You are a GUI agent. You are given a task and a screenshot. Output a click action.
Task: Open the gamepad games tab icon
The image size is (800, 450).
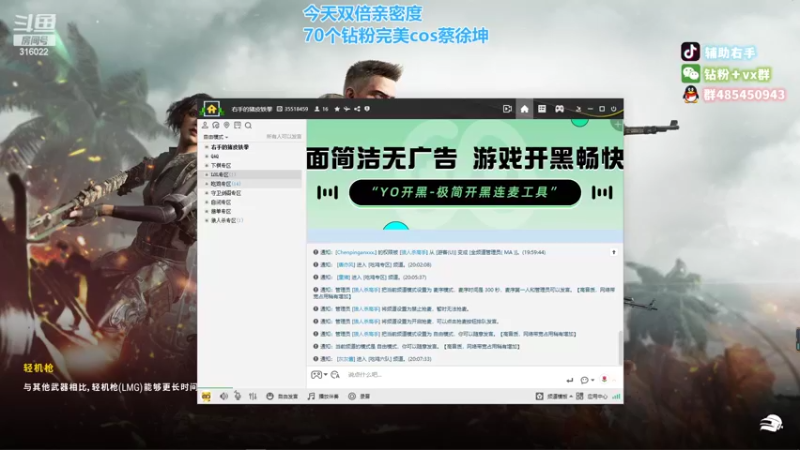[560, 109]
